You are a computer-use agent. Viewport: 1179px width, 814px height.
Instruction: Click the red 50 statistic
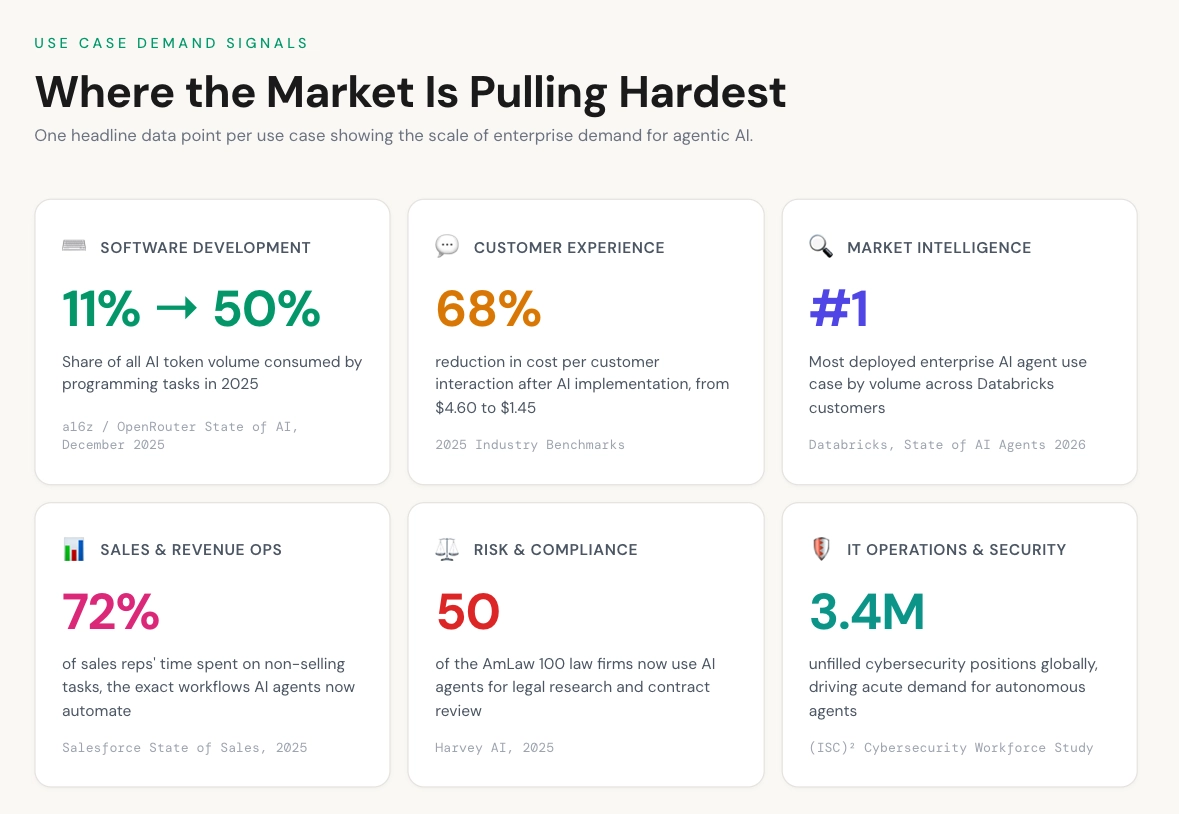[x=468, y=612]
